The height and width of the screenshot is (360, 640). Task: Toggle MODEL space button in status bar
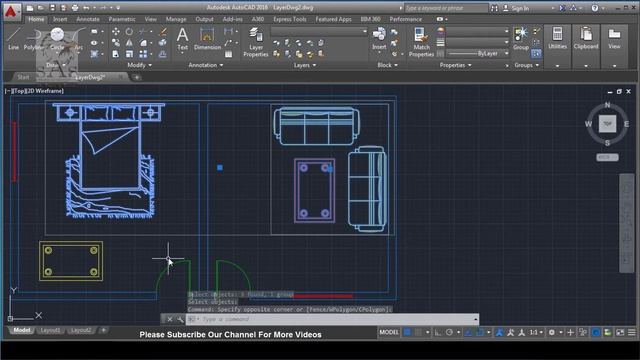click(x=389, y=333)
